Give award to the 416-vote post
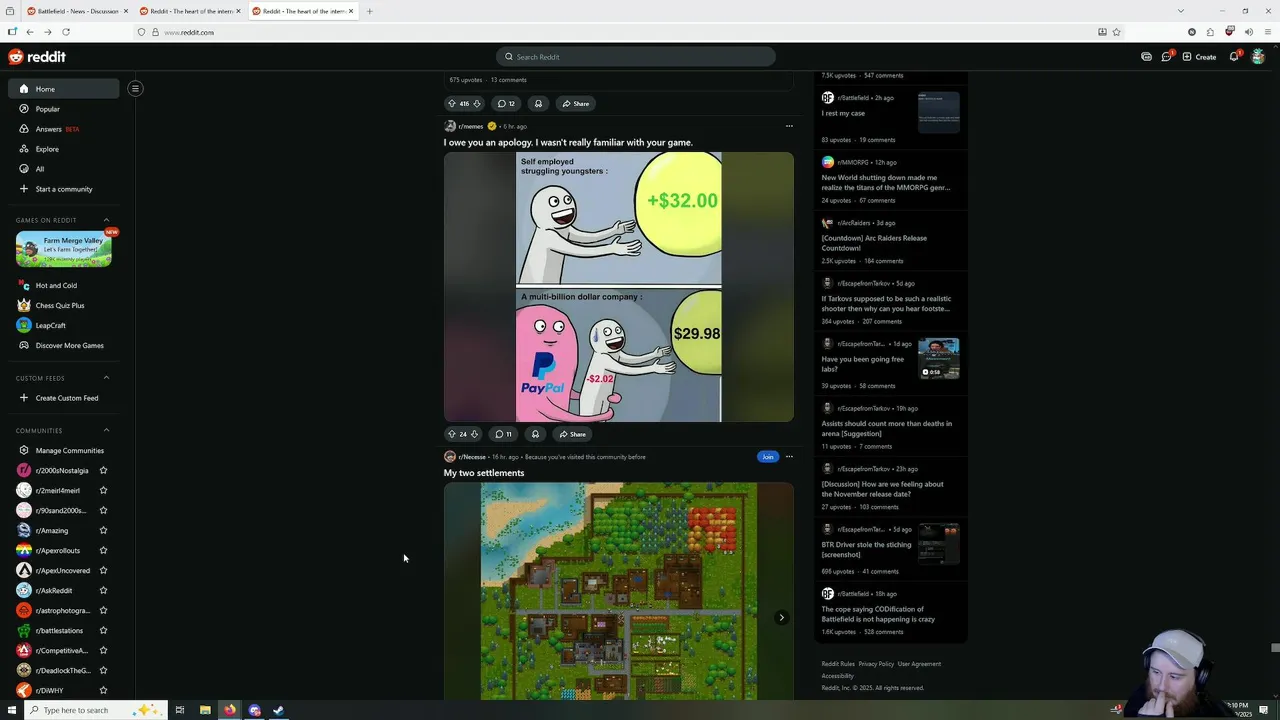1280x720 pixels. pos(538,103)
